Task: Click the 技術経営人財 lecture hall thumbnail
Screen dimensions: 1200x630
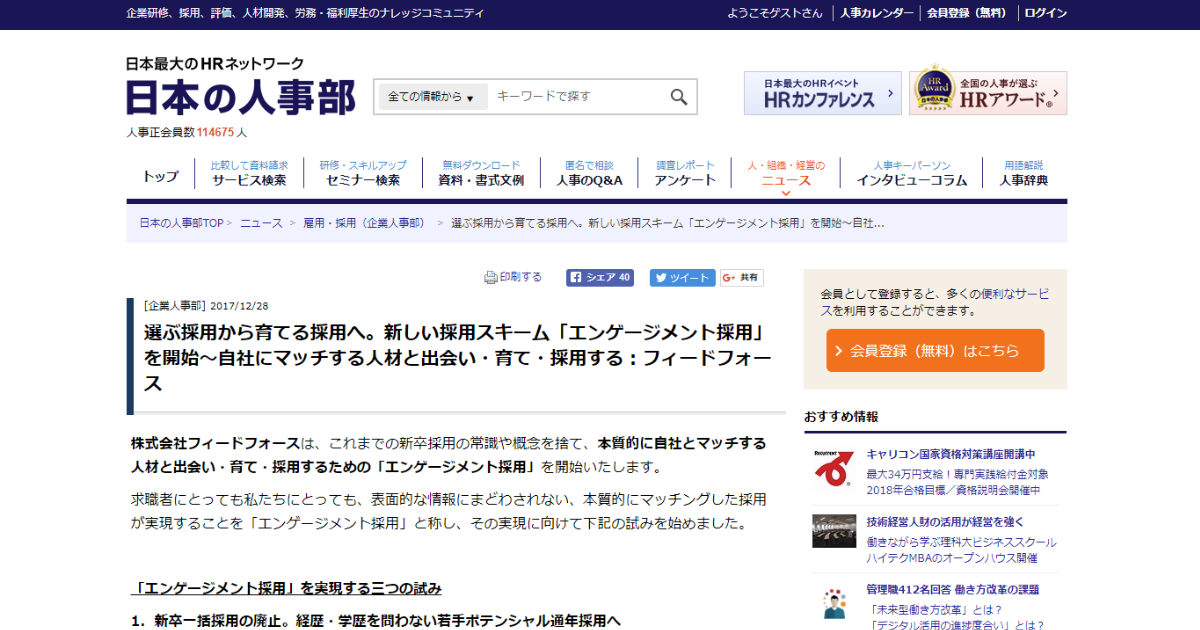Action: click(x=834, y=531)
